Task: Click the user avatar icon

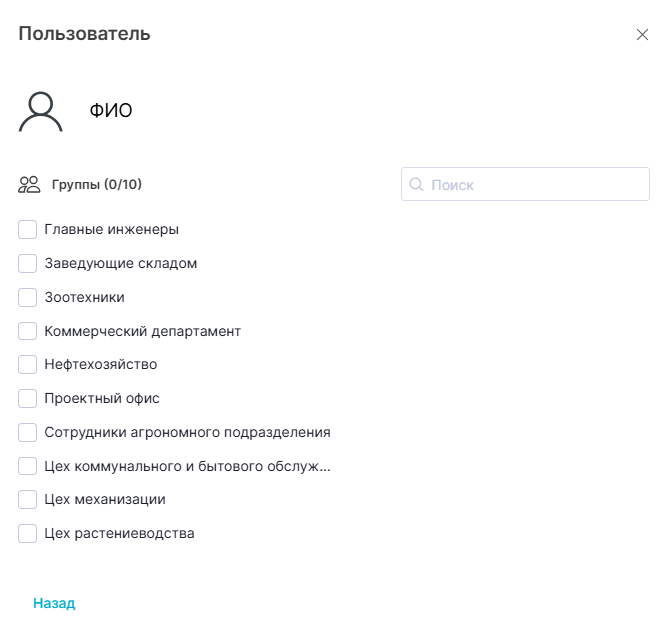Action: [x=41, y=111]
